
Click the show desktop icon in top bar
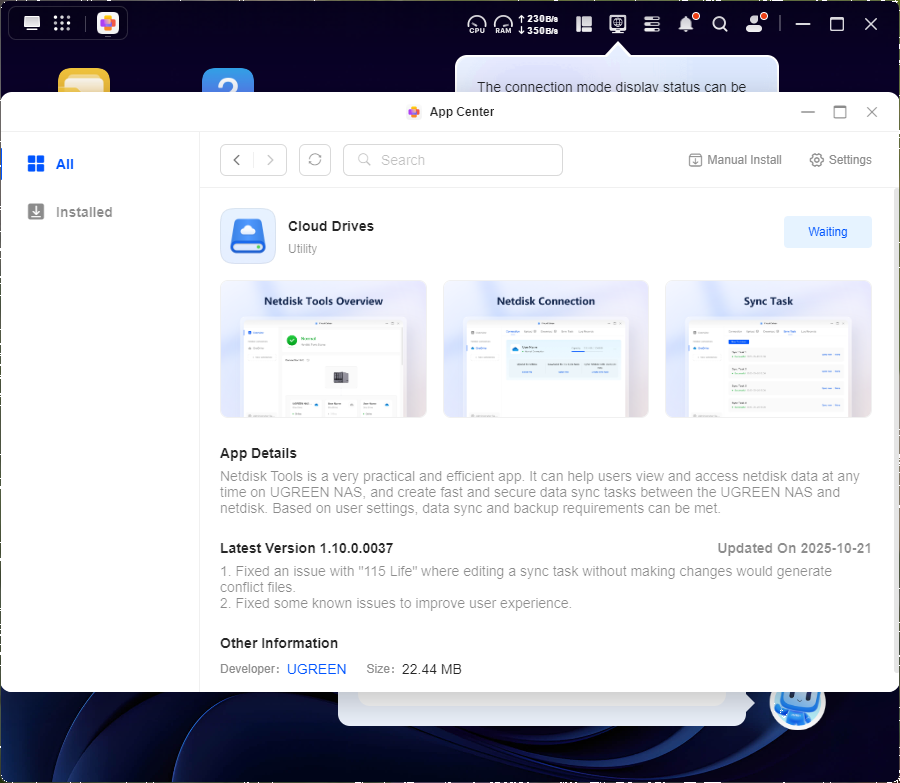click(x=32, y=23)
